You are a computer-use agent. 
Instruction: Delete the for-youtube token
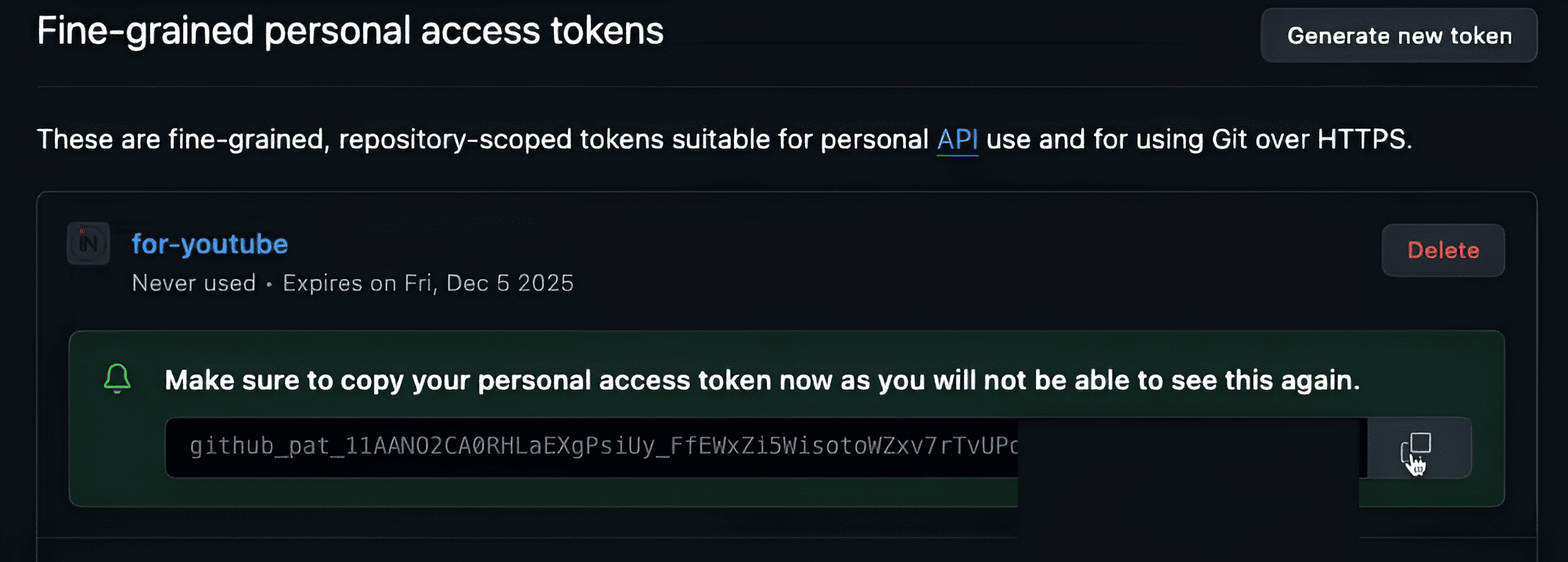1442,250
